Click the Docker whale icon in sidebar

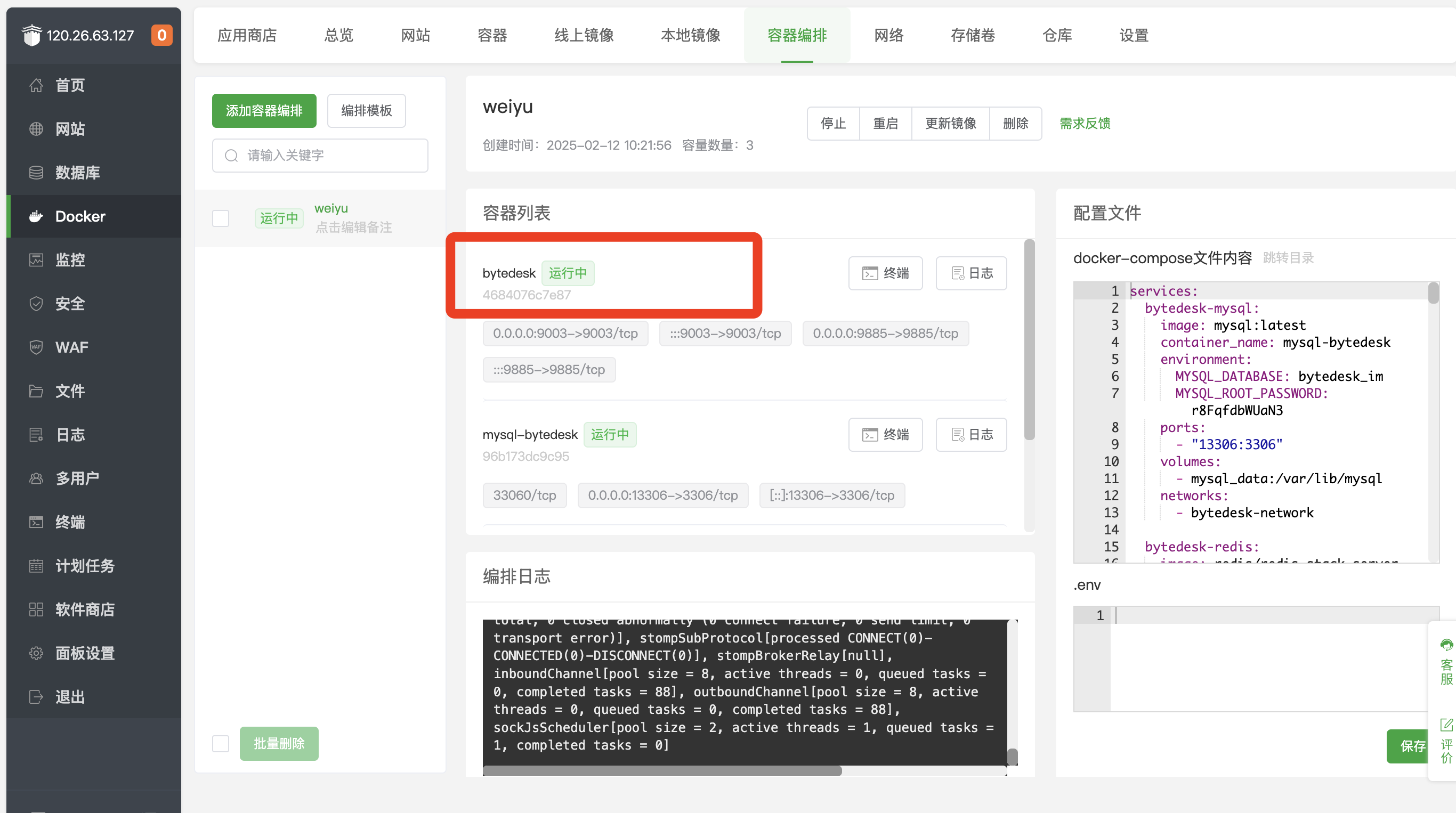click(x=36, y=216)
